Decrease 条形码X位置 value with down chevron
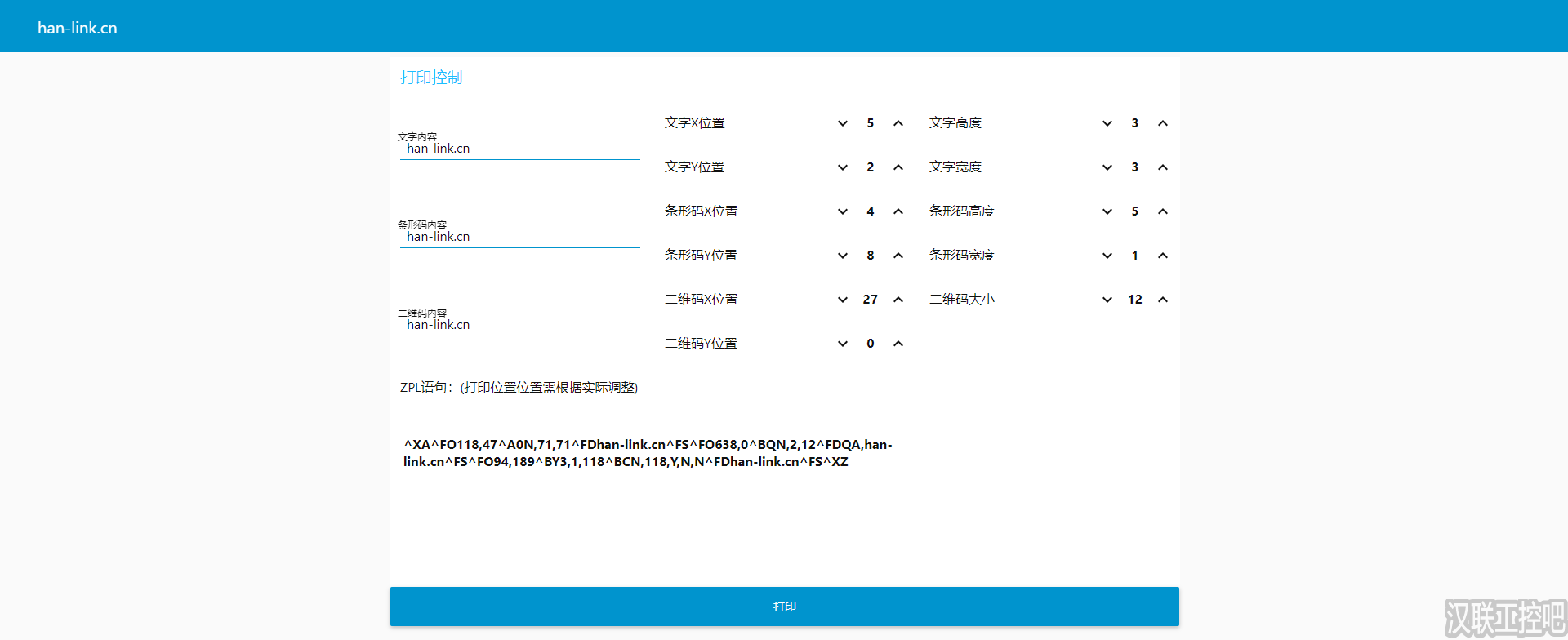This screenshot has height=640, width=1568. (843, 211)
